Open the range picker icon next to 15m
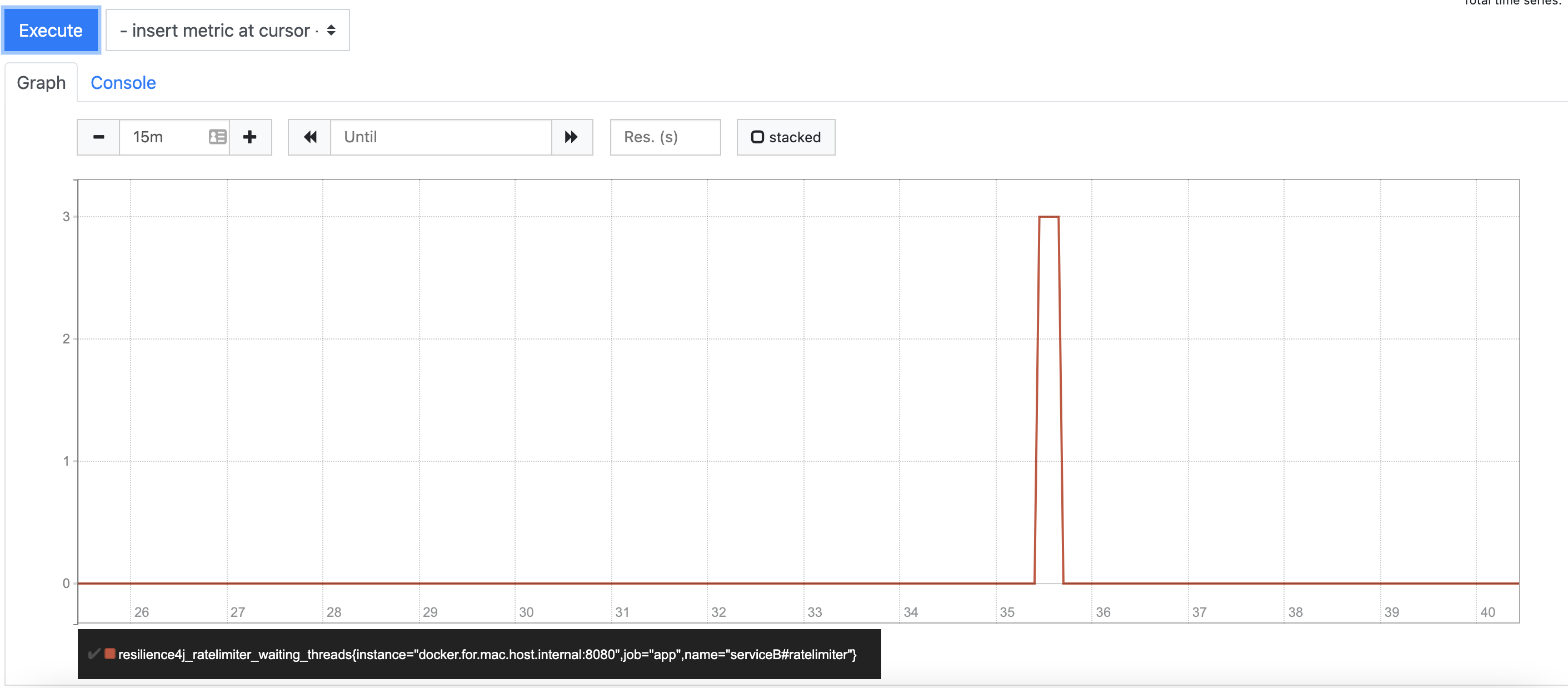This screenshot has width=1568, height=688. pyautogui.click(x=217, y=137)
